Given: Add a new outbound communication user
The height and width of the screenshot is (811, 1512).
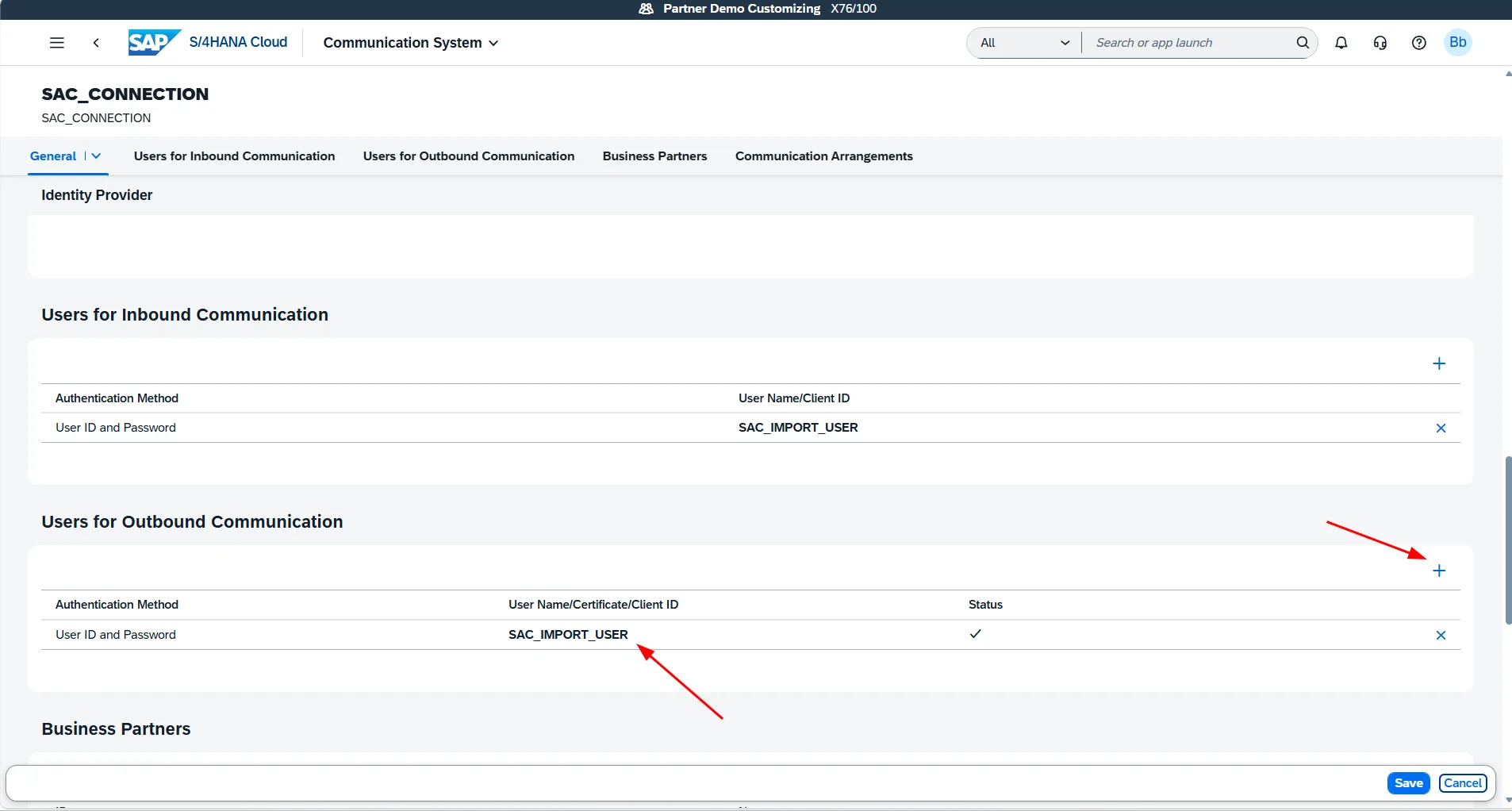Looking at the screenshot, I should click(1439, 571).
